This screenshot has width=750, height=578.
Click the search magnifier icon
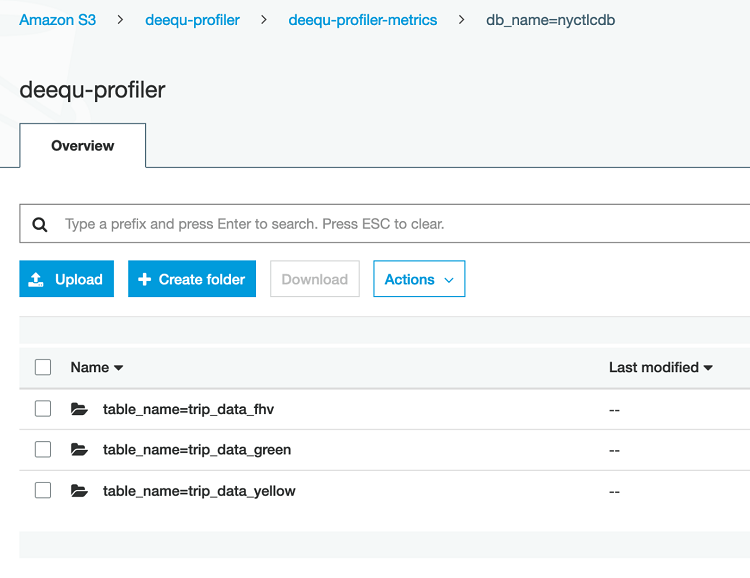click(x=40, y=224)
